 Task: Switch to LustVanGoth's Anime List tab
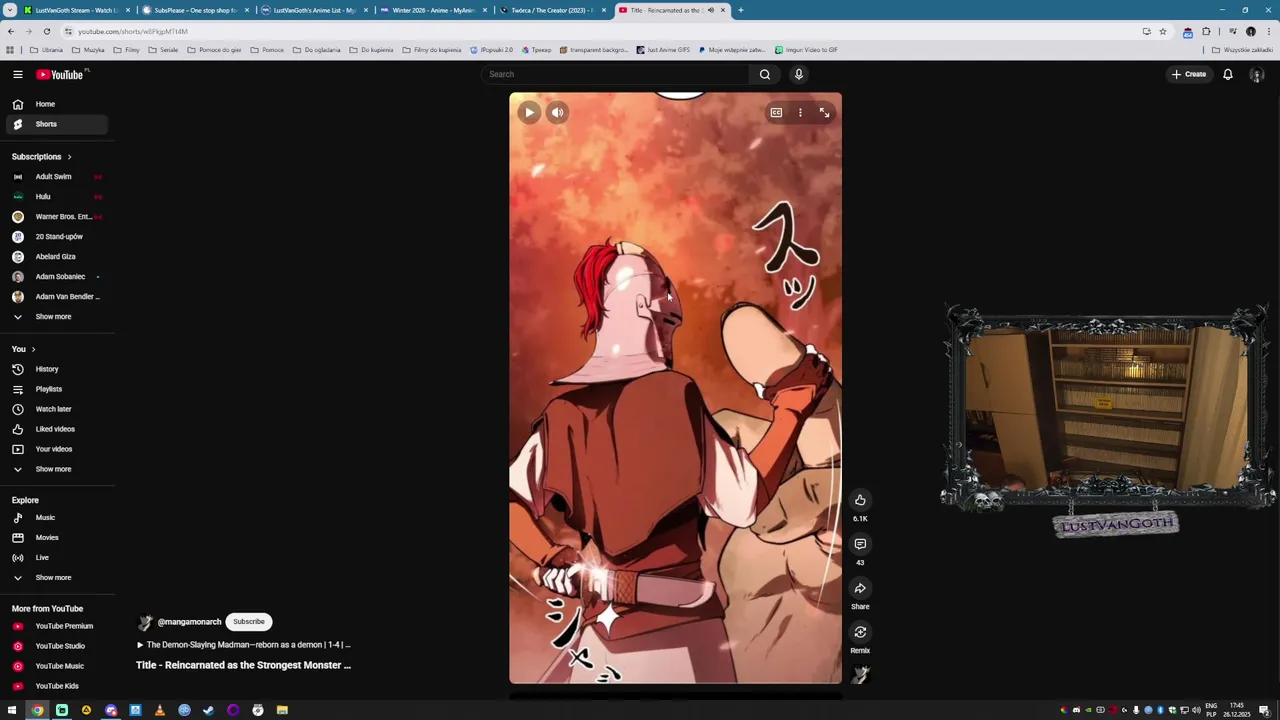[x=314, y=10]
